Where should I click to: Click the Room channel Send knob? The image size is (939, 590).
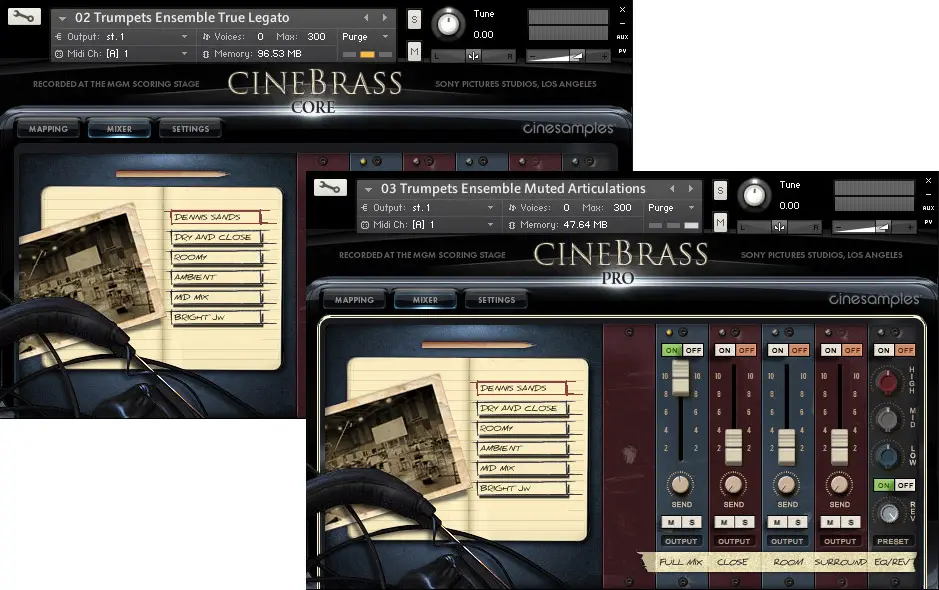[786, 484]
